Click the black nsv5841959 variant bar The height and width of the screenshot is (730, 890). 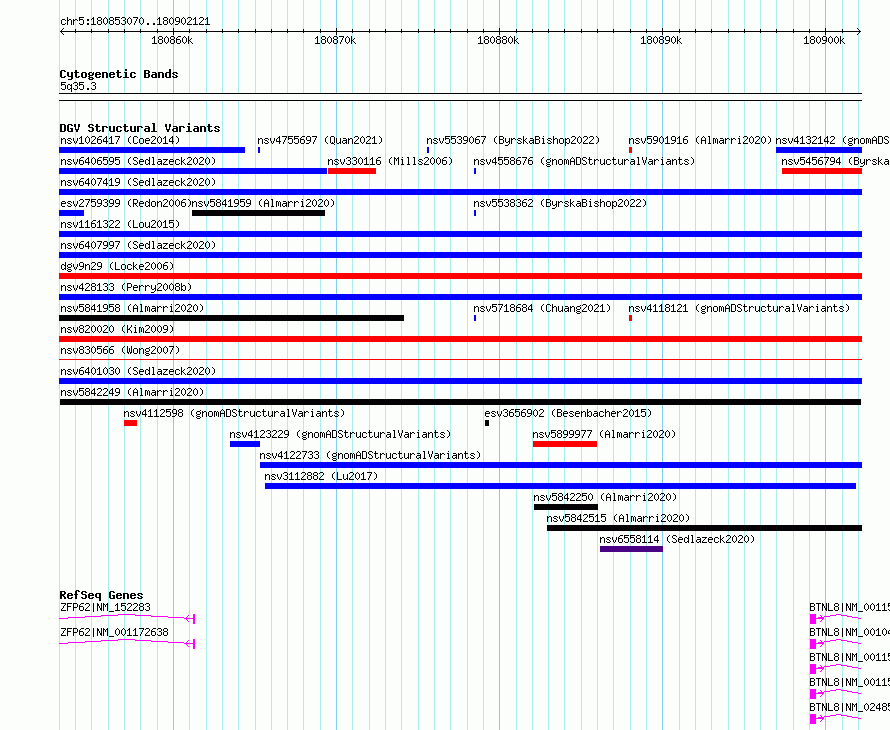click(x=258, y=213)
